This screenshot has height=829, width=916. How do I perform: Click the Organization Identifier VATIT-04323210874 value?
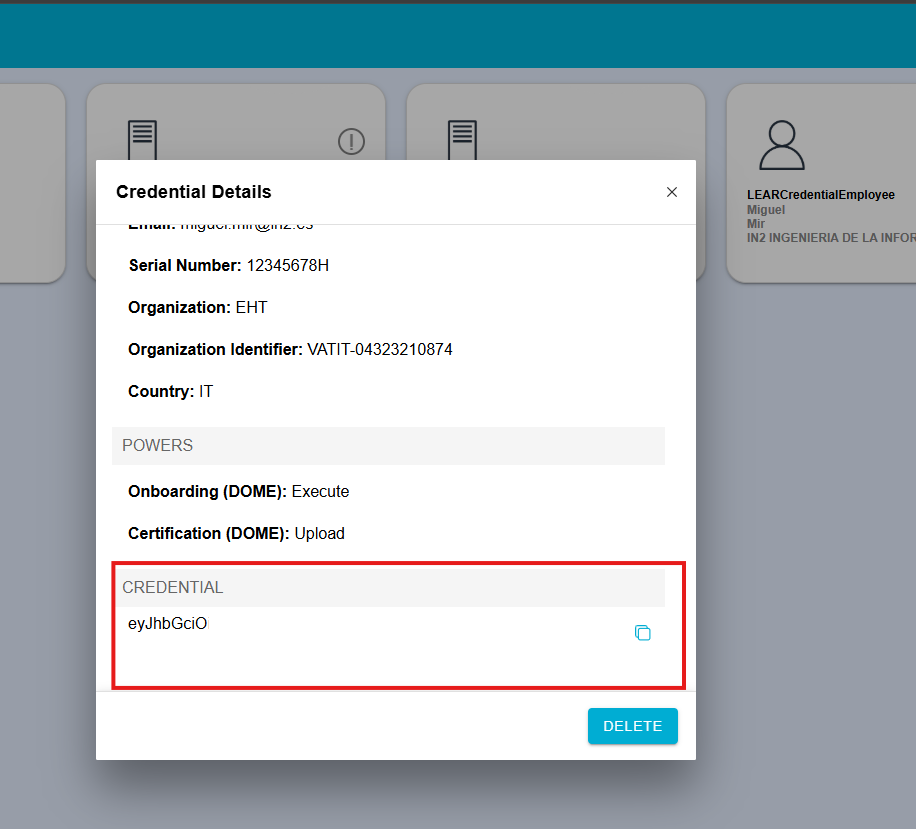[x=379, y=350]
